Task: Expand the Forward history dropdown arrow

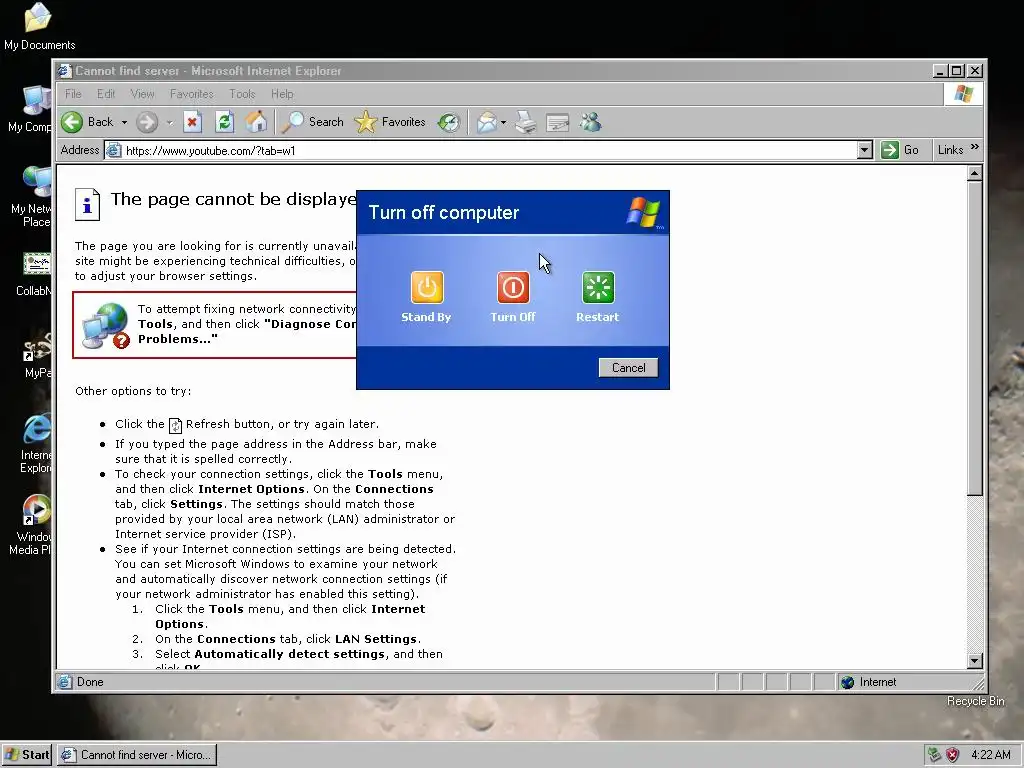Action: 169,122
